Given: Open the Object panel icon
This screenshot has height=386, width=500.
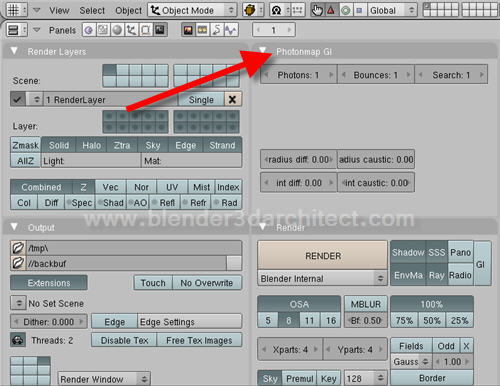Looking at the screenshot, I should pos(131,30).
